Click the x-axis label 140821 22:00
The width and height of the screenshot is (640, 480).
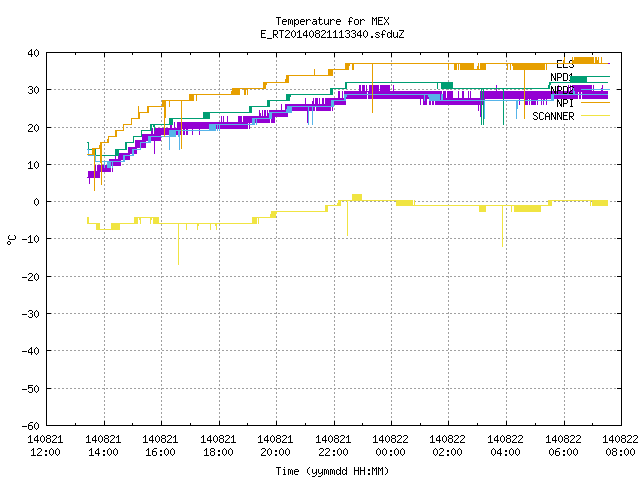coord(333,446)
